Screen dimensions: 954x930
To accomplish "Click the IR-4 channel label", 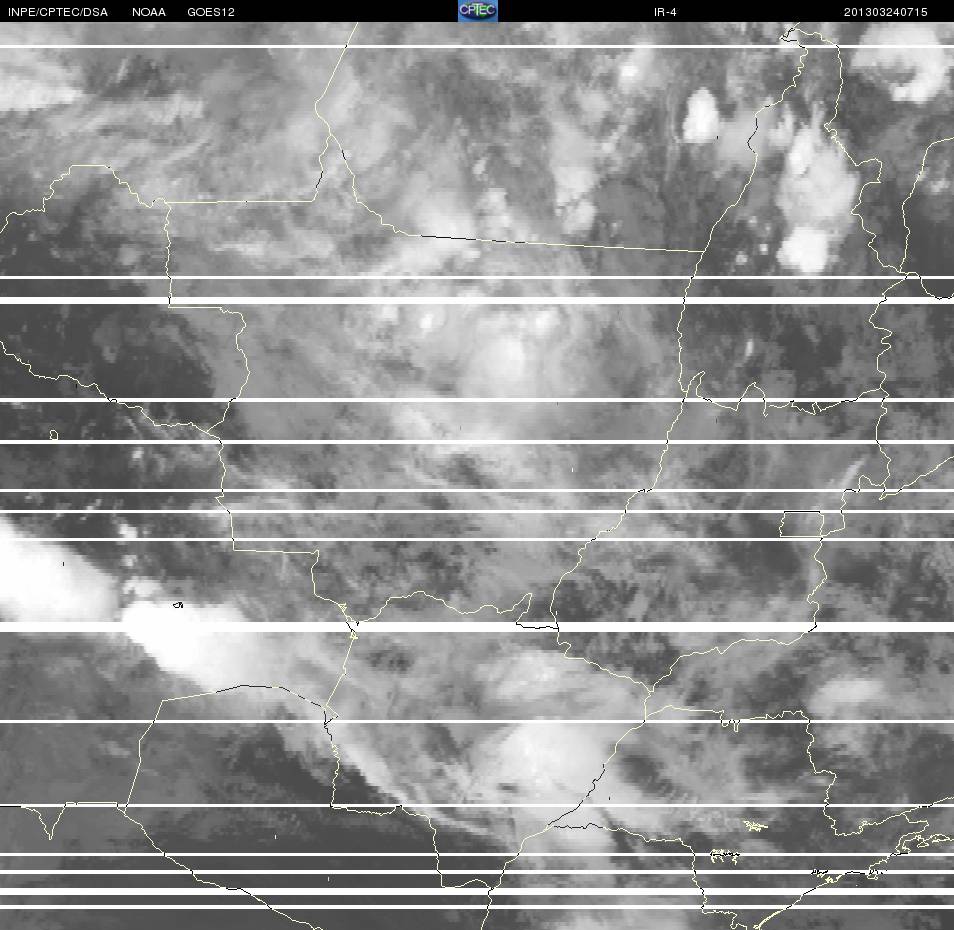I will pos(665,12).
